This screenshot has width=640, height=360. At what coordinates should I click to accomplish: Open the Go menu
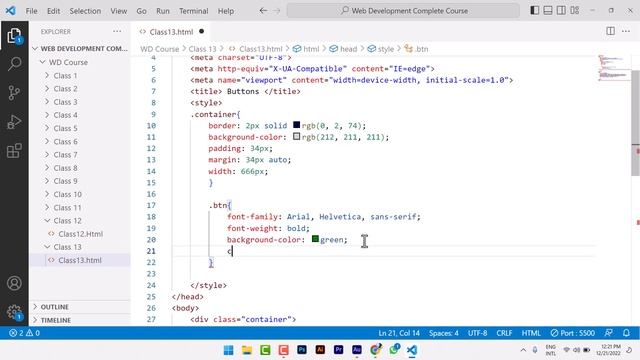(x=141, y=11)
